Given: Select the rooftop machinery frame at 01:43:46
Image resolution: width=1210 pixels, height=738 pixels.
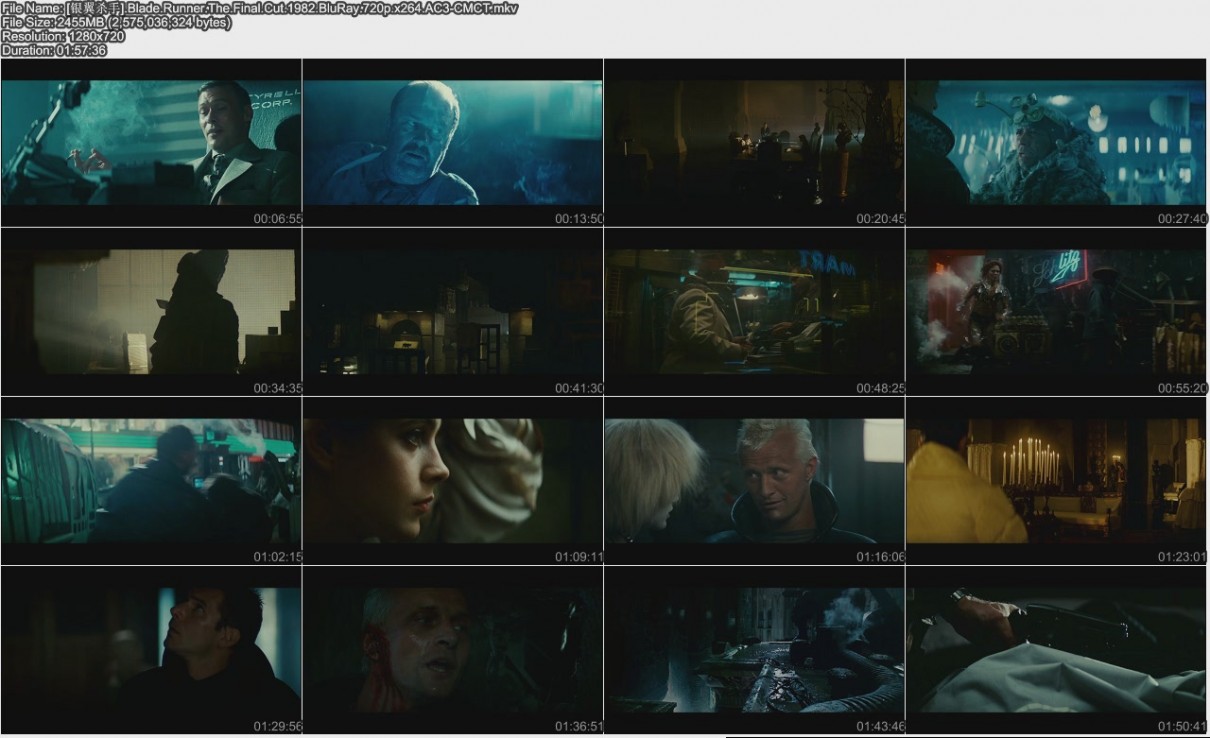Looking at the screenshot, I should [x=755, y=650].
